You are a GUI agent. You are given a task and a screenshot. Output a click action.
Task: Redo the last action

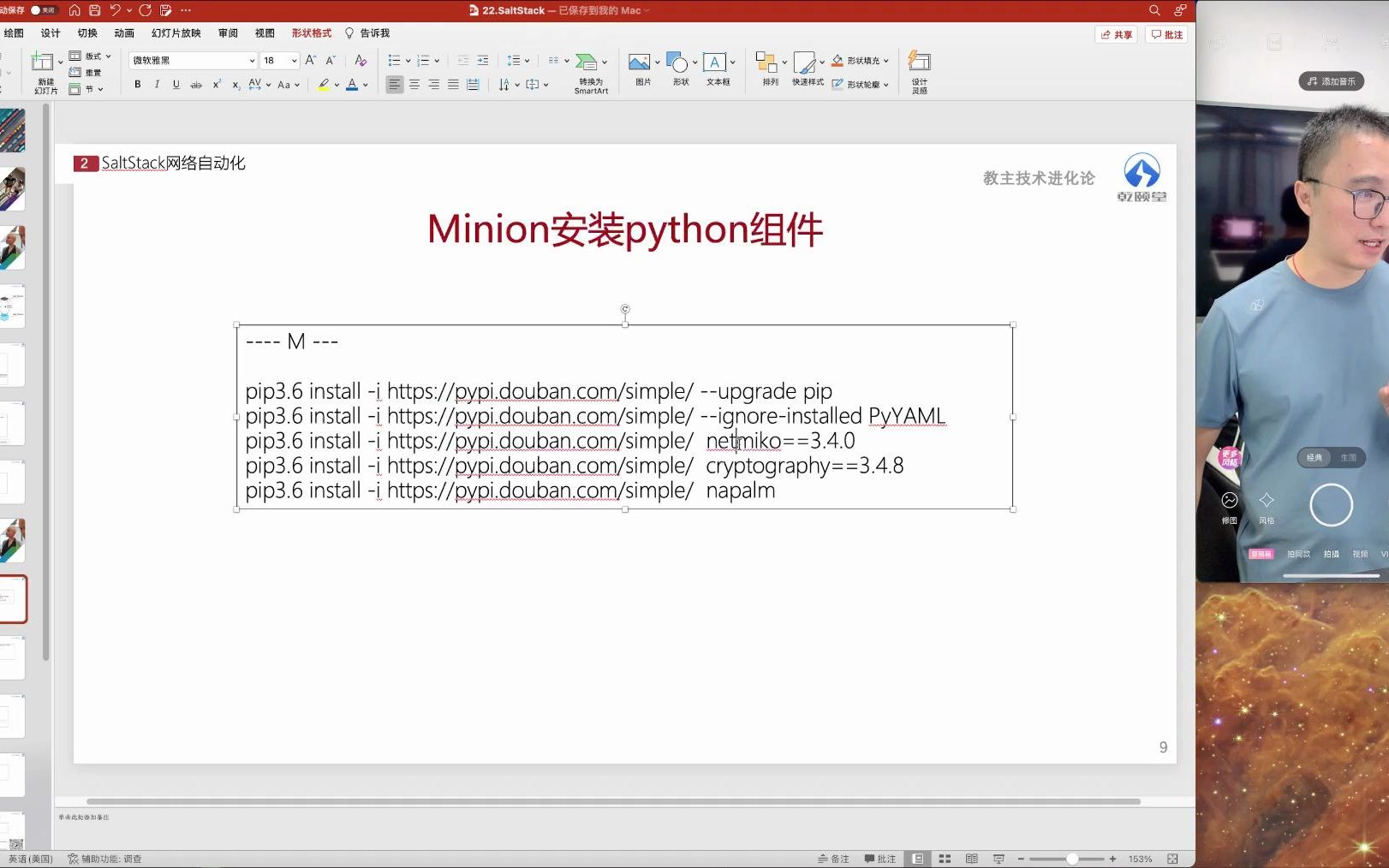145,10
